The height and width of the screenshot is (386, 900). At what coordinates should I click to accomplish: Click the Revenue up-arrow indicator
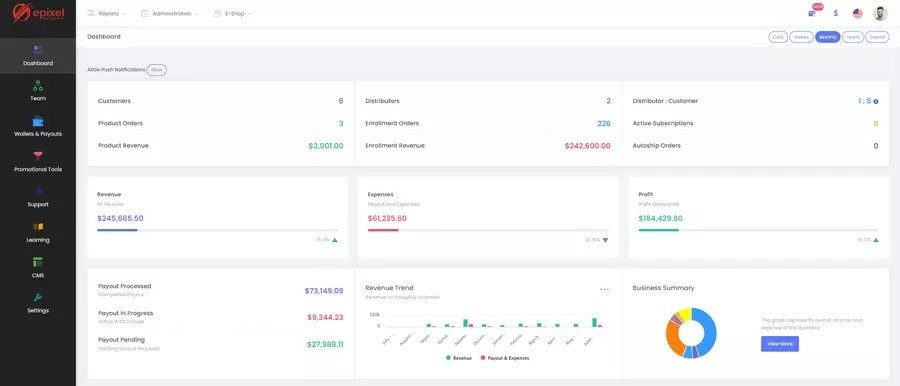pos(335,240)
